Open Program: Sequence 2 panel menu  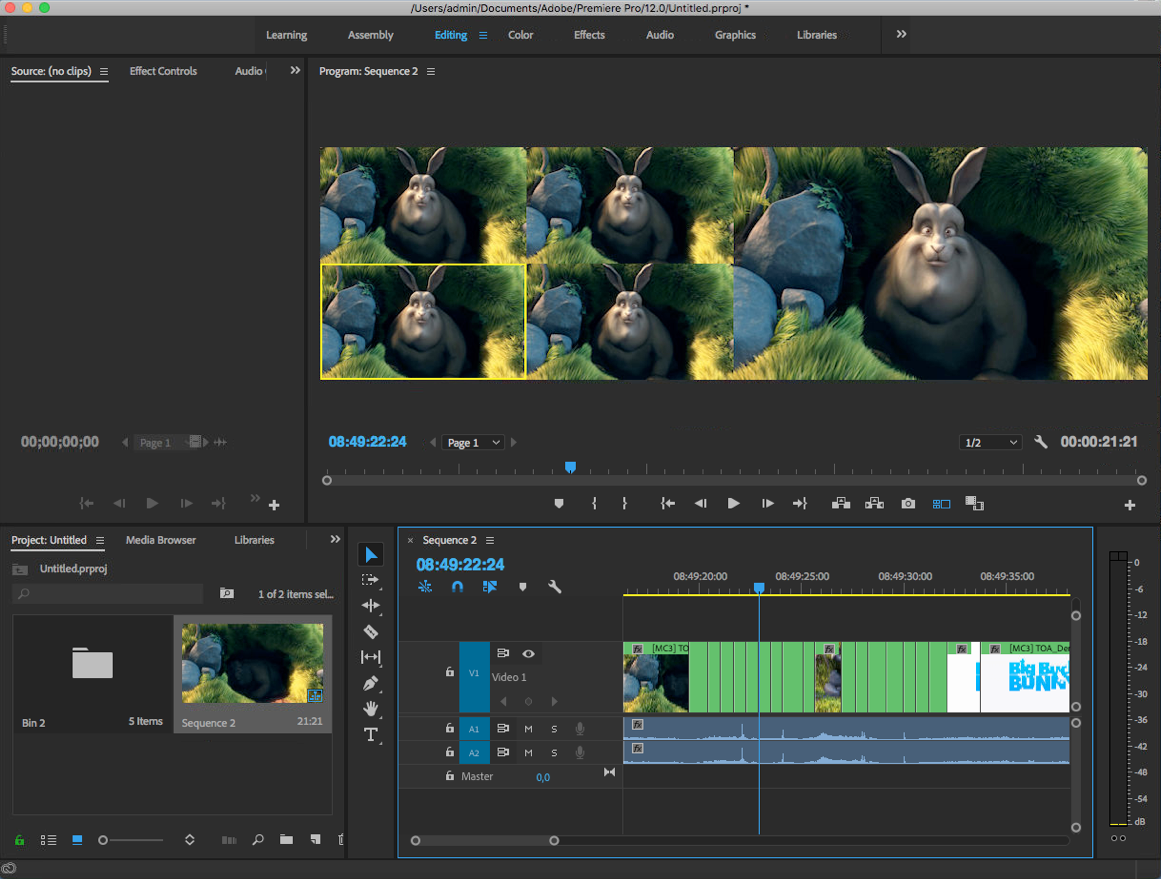coord(431,71)
